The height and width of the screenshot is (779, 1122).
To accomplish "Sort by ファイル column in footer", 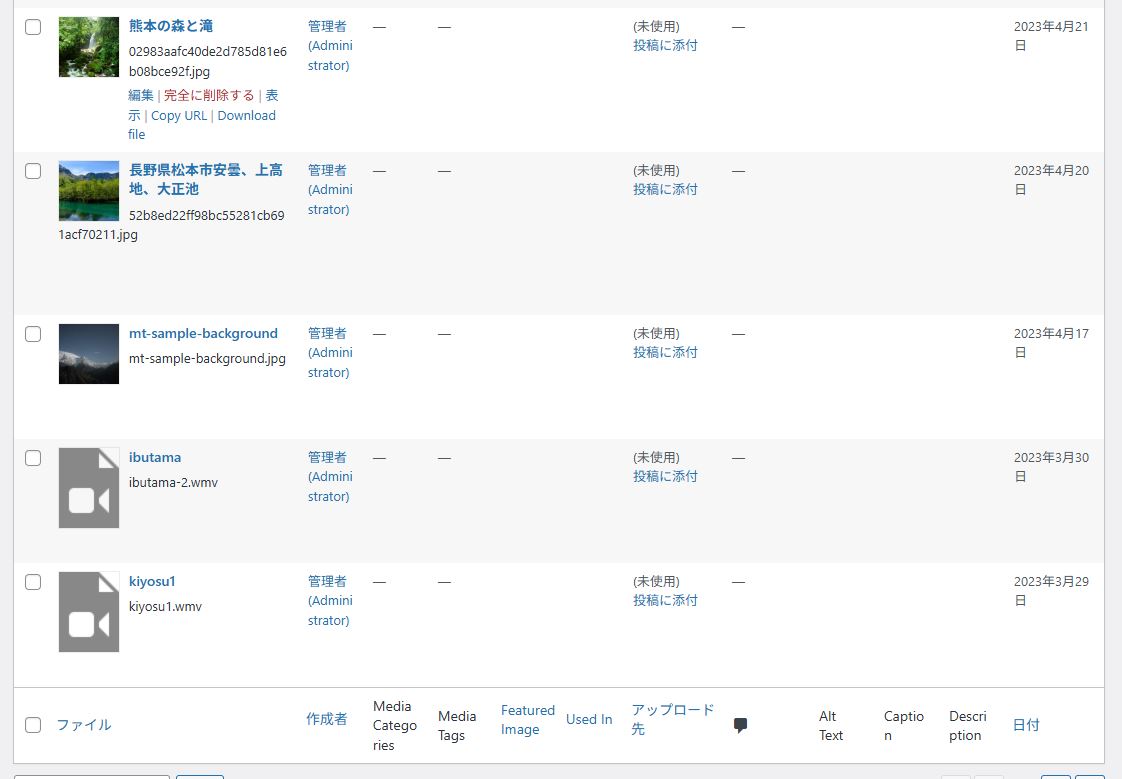I will tap(84, 725).
